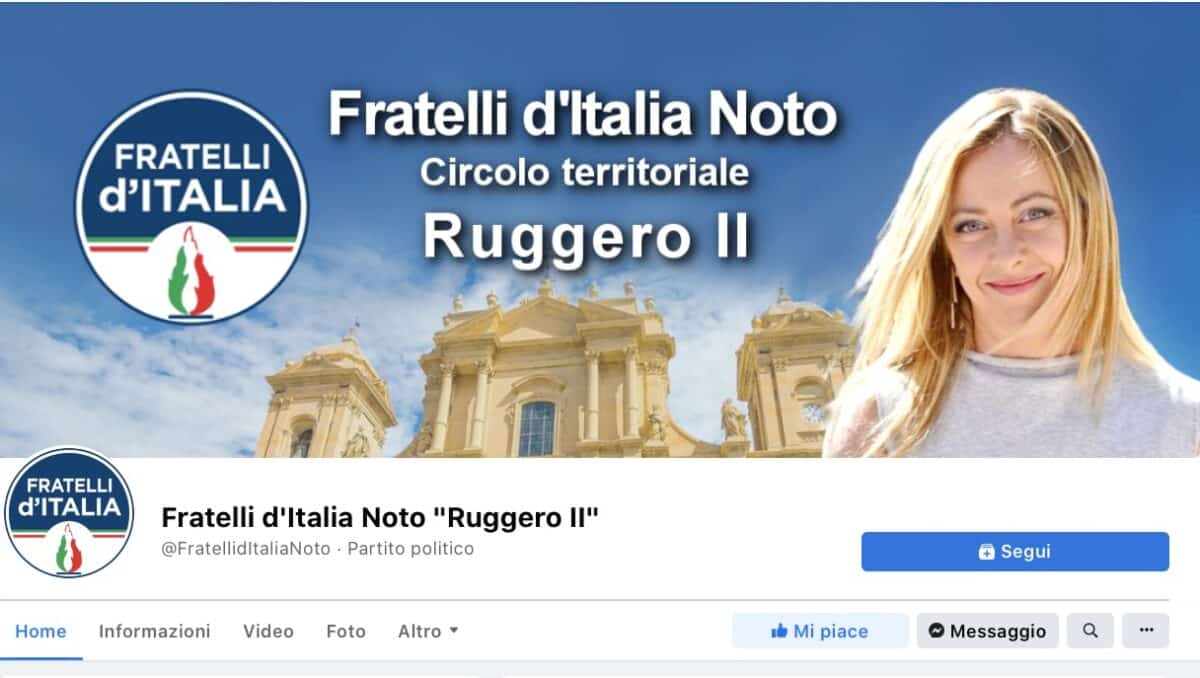The height and width of the screenshot is (678, 1200).
Task: Open the Informazioni tab
Action: [x=155, y=631]
